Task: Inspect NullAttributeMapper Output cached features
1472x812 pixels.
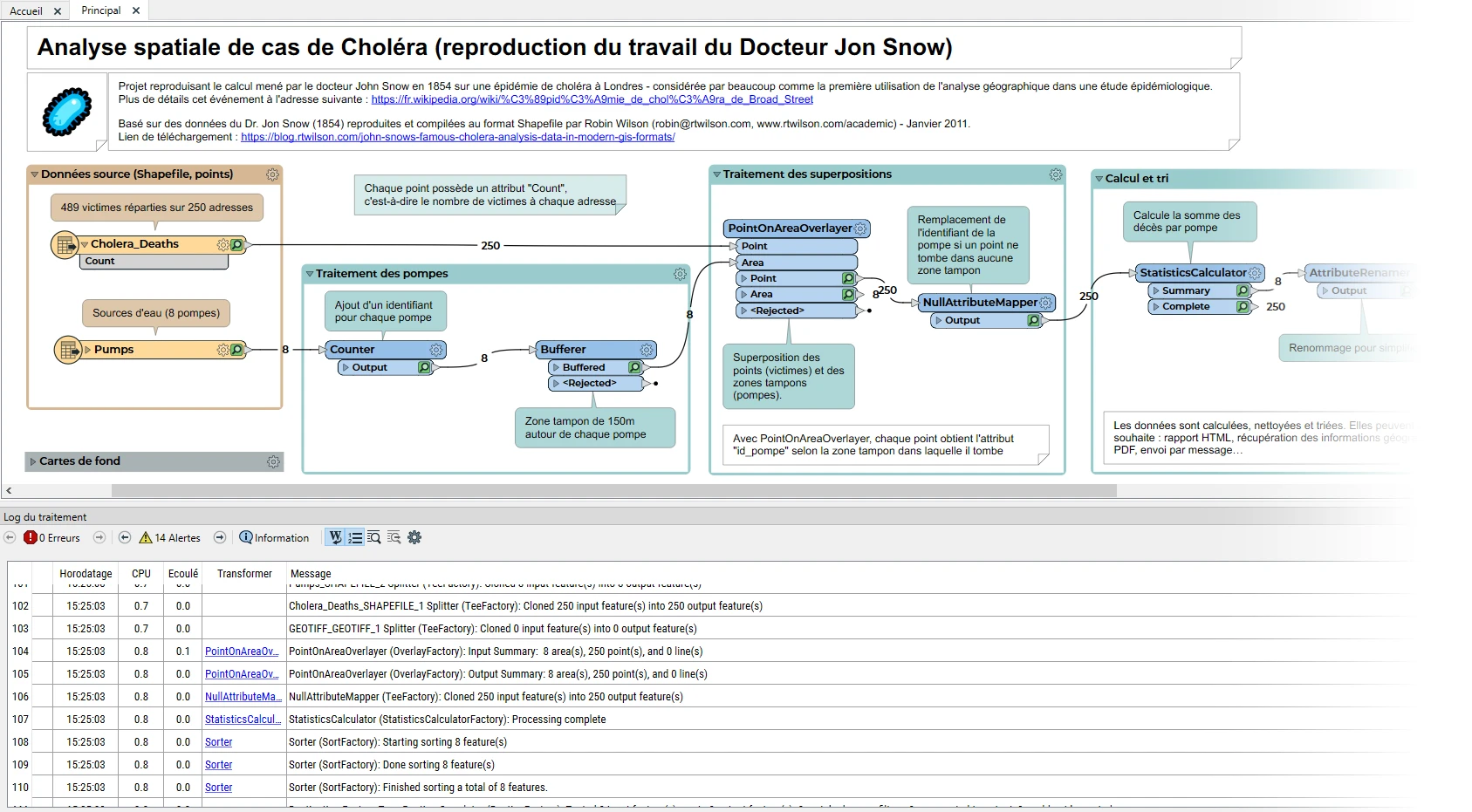Action: (1033, 321)
